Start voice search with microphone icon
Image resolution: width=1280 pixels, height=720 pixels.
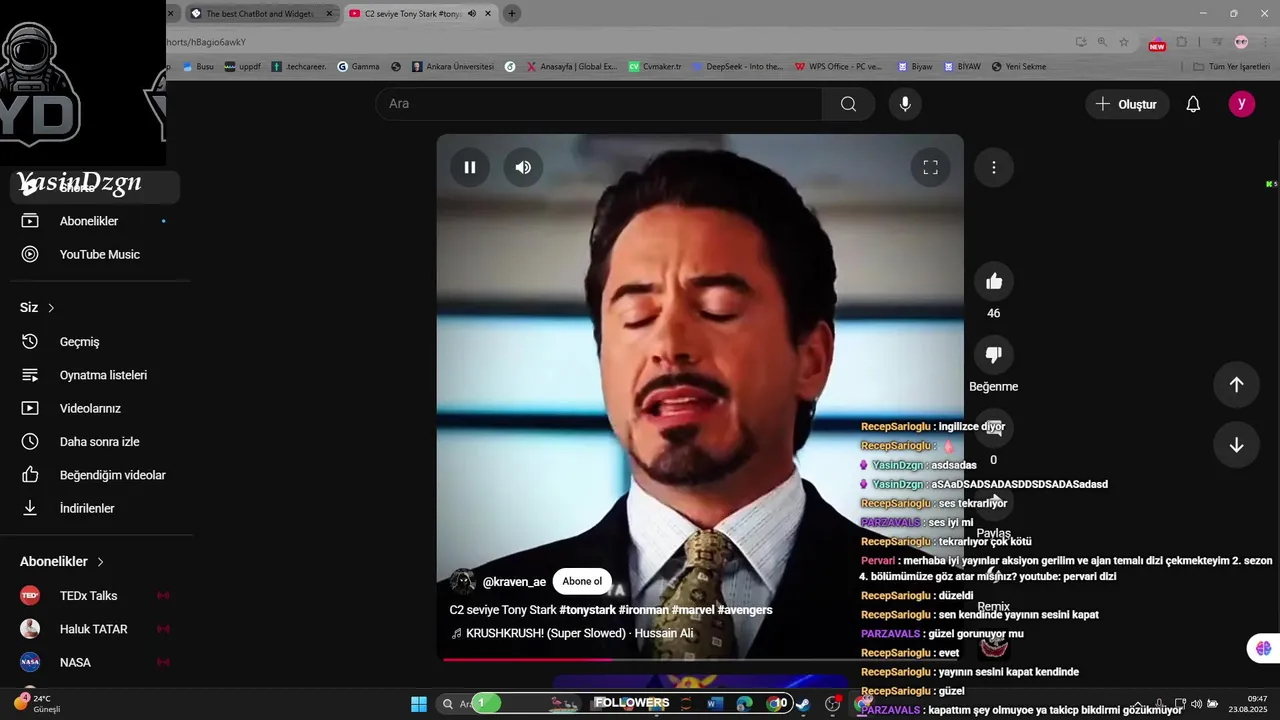coord(905,104)
